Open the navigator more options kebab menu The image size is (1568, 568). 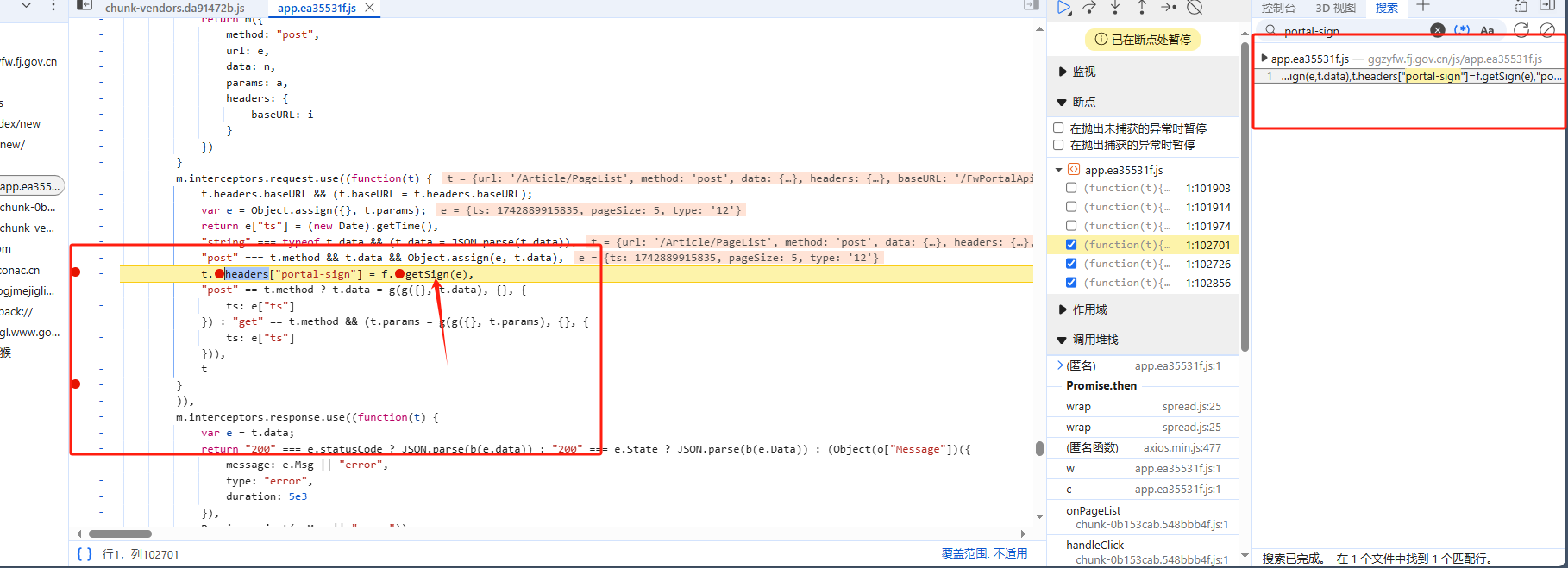53,6
